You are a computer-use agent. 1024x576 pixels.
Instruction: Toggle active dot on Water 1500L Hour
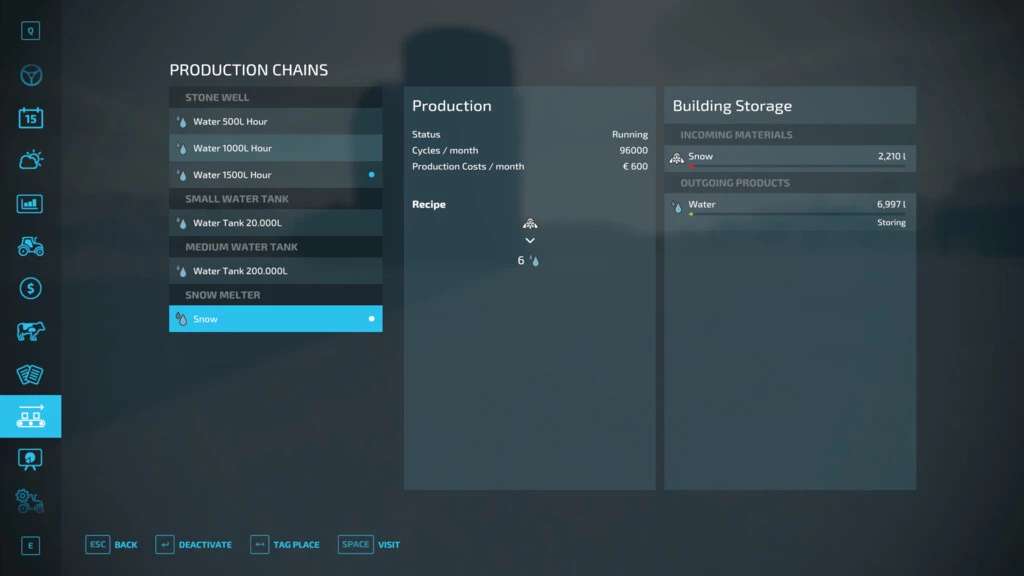click(371, 175)
